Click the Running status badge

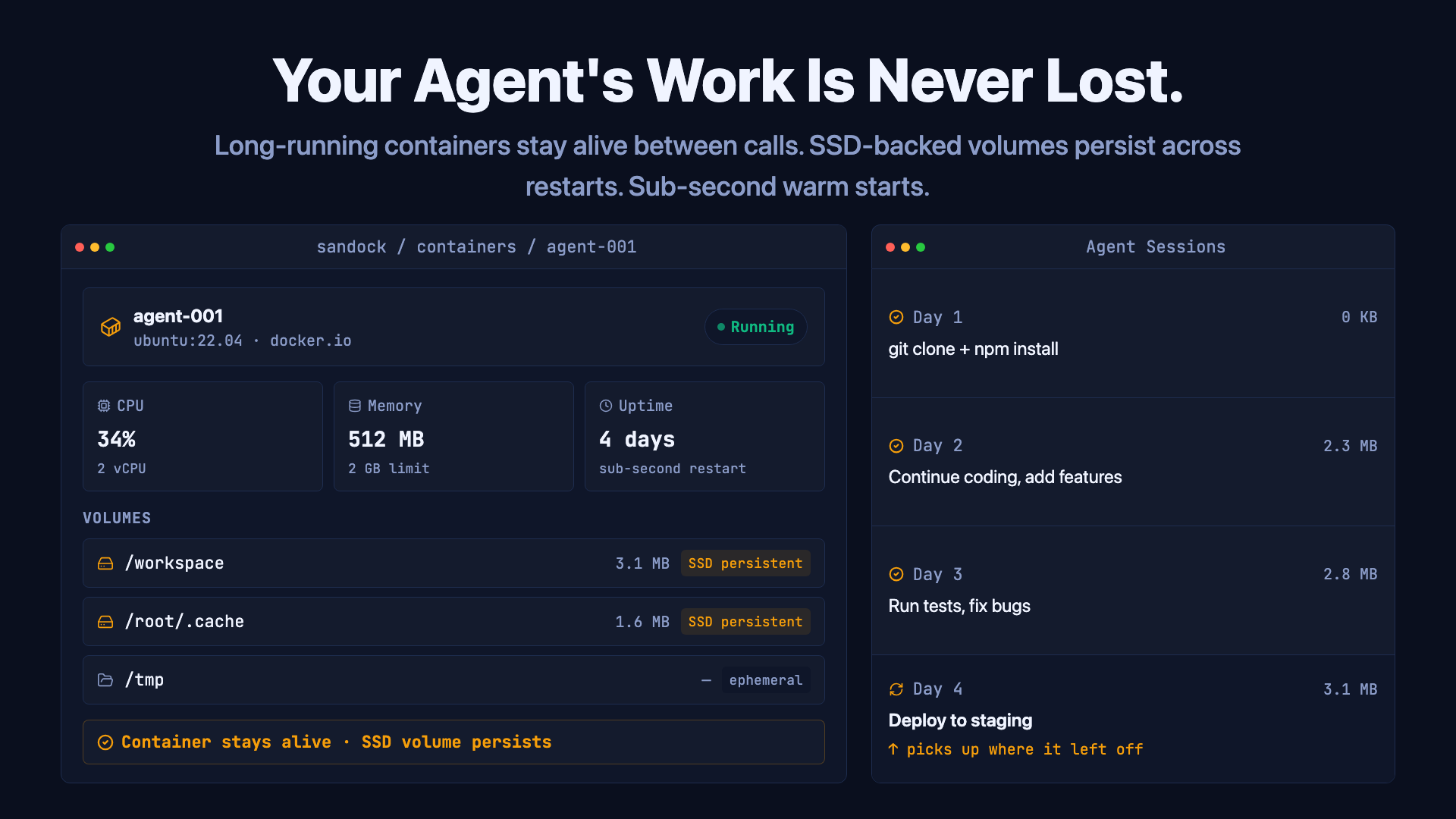pyautogui.click(x=755, y=327)
